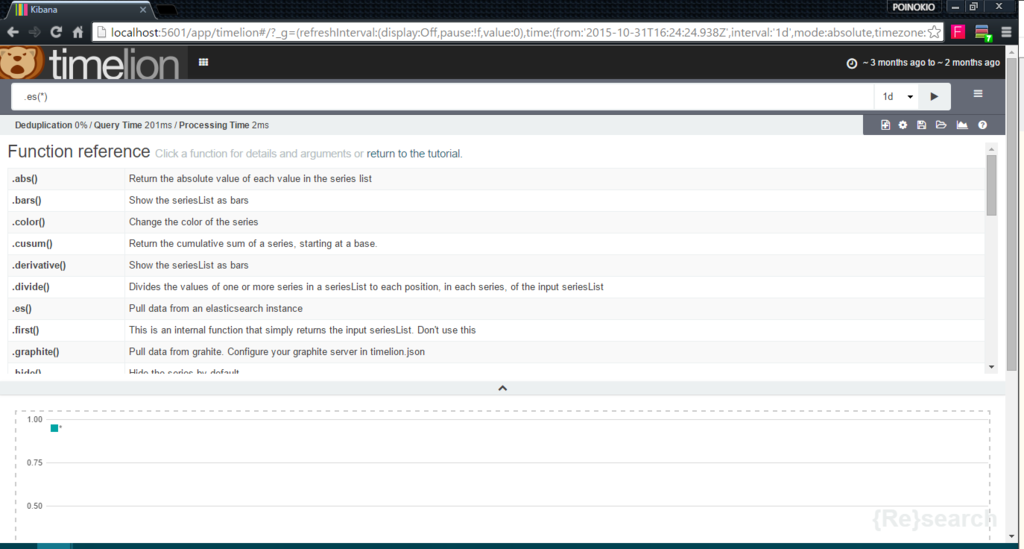Click the pink F browser extension icon
Viewport: 1024px width, 549px height.
(x=958, y=32)
